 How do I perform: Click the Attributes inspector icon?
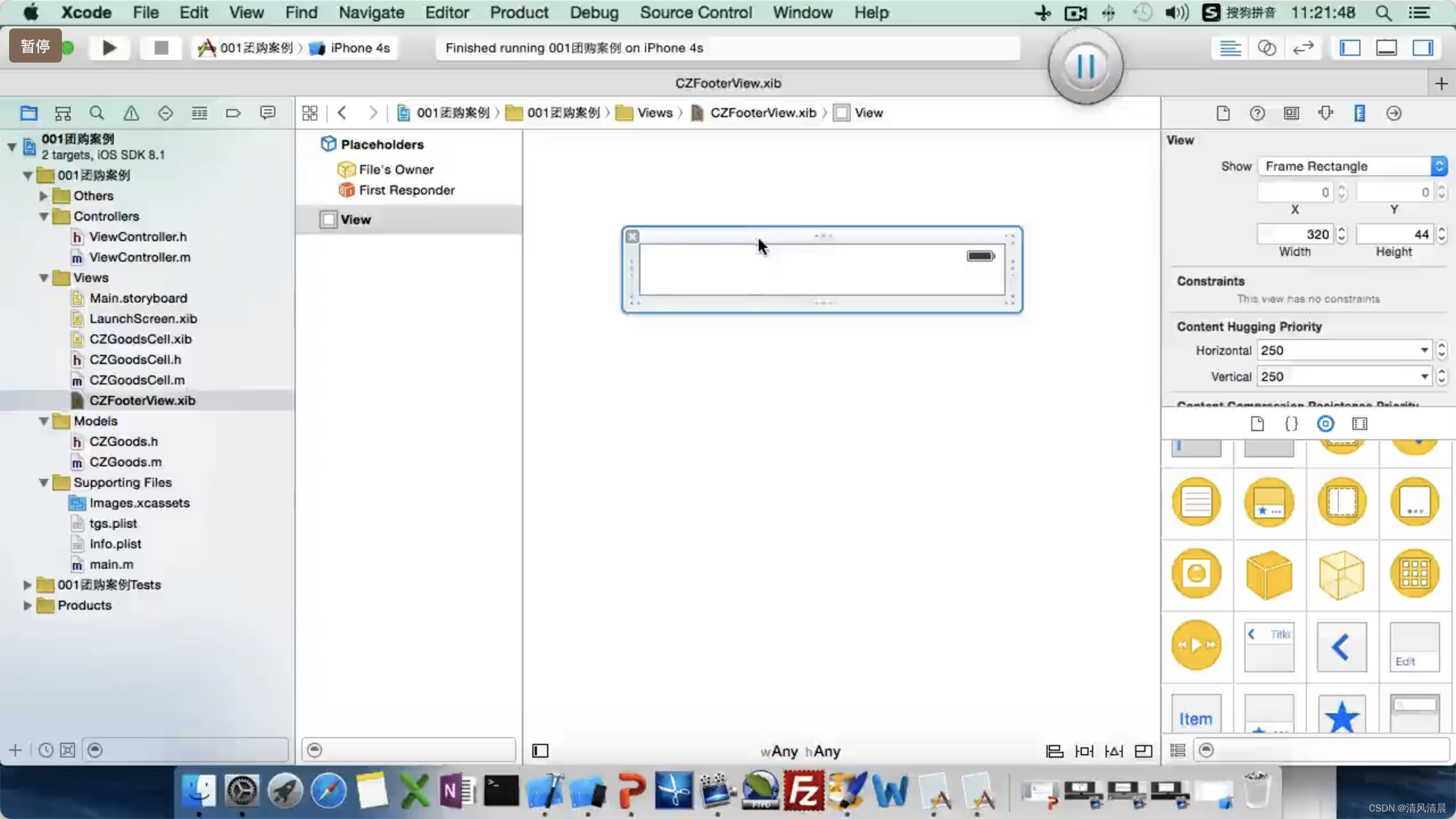pyautogui.click(x=1326, y=113)
